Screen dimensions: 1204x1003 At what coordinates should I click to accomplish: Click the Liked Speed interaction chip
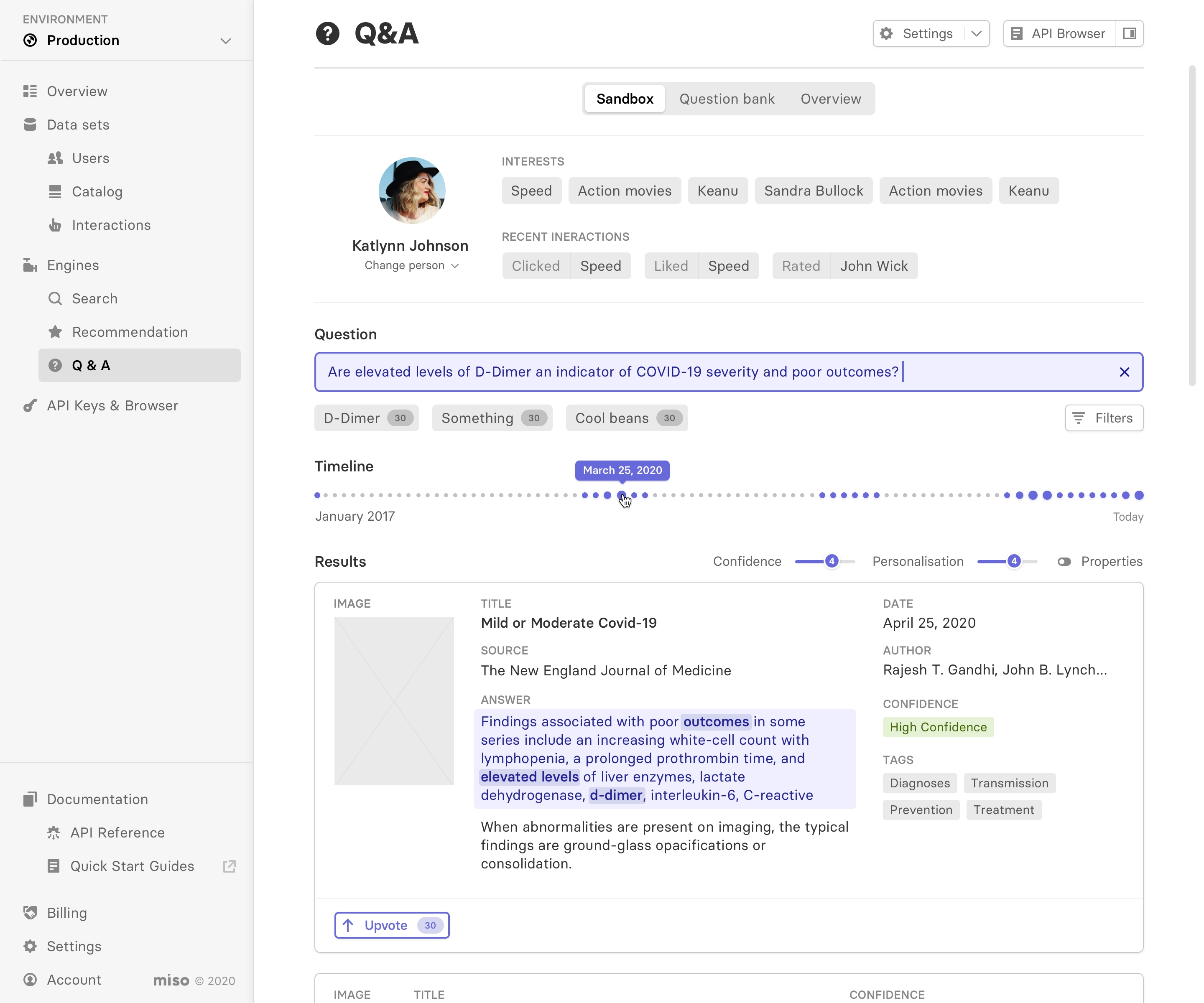pyautogui.click(x=701, y=266)
